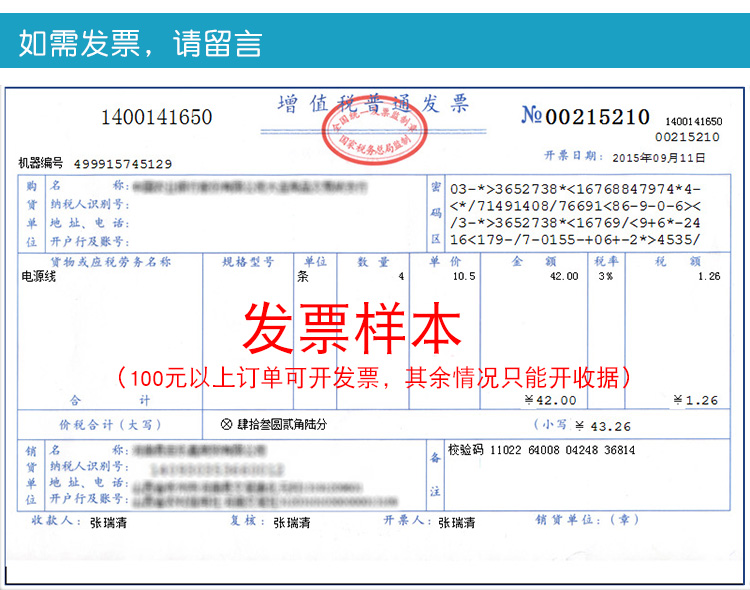Click the column header 金额
Viewport: 750px width, 590px height.
[534, 262]
